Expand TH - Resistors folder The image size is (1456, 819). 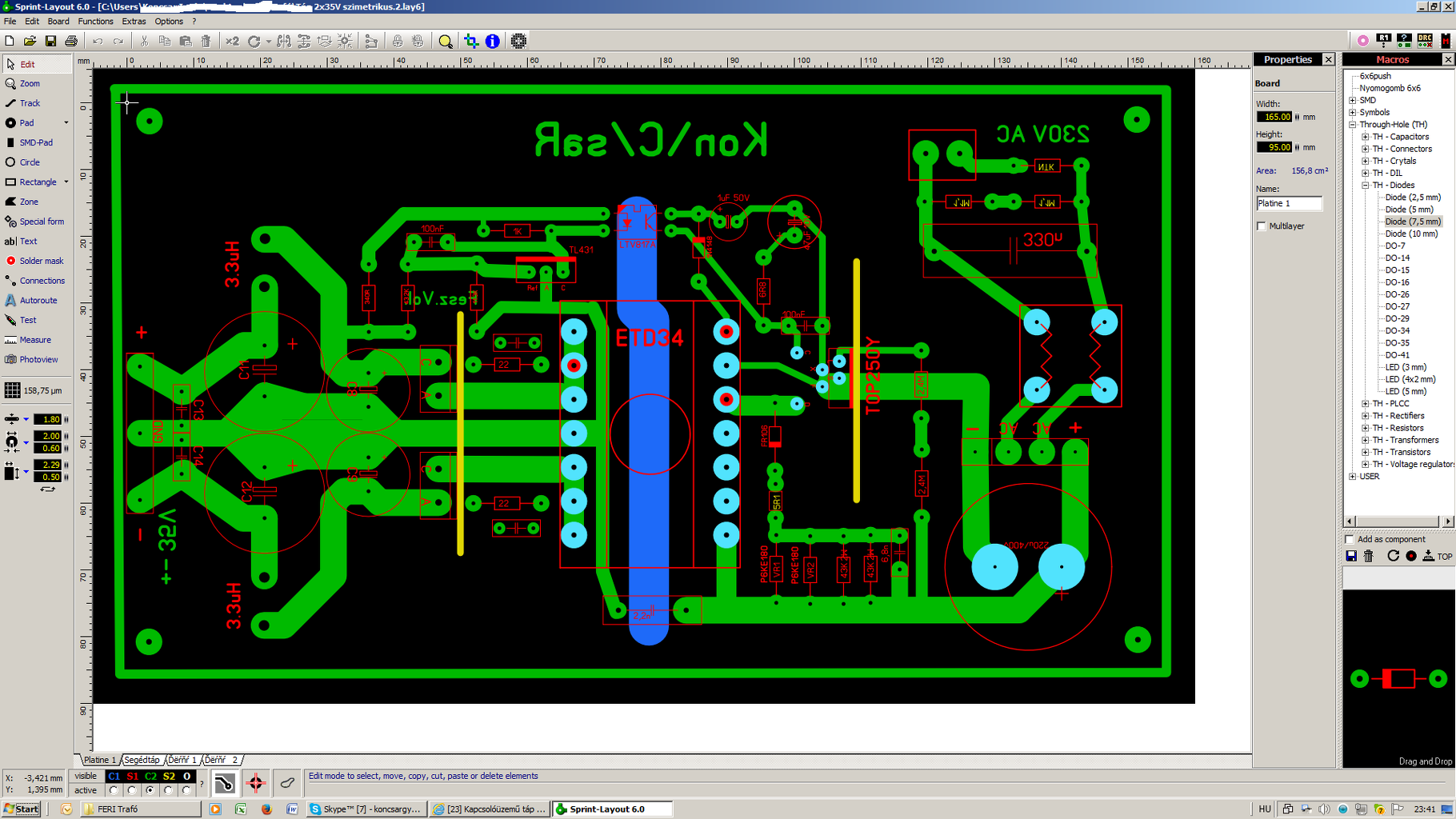[x=1366, y=428]
